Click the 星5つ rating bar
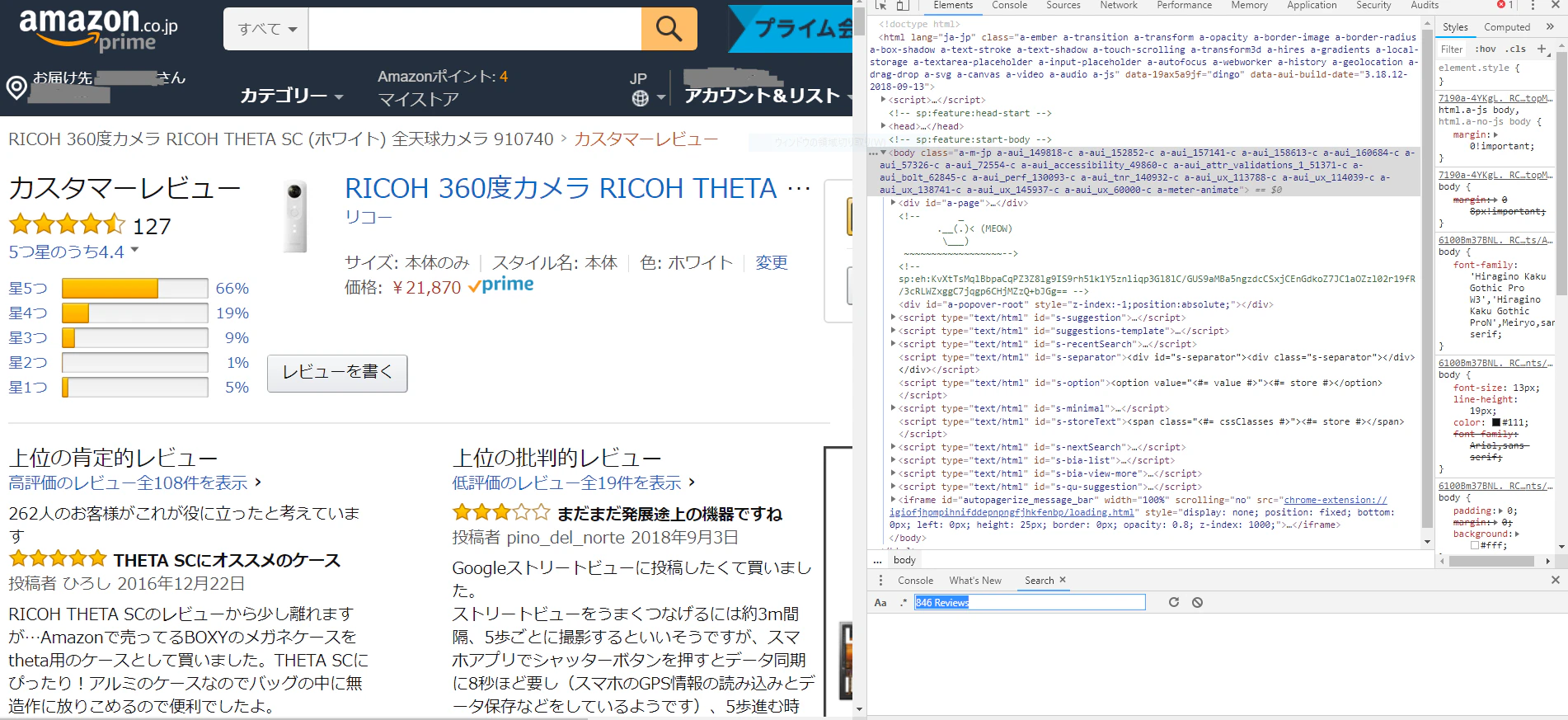This screenshot has height=720, width=1568. click(134, 289)
